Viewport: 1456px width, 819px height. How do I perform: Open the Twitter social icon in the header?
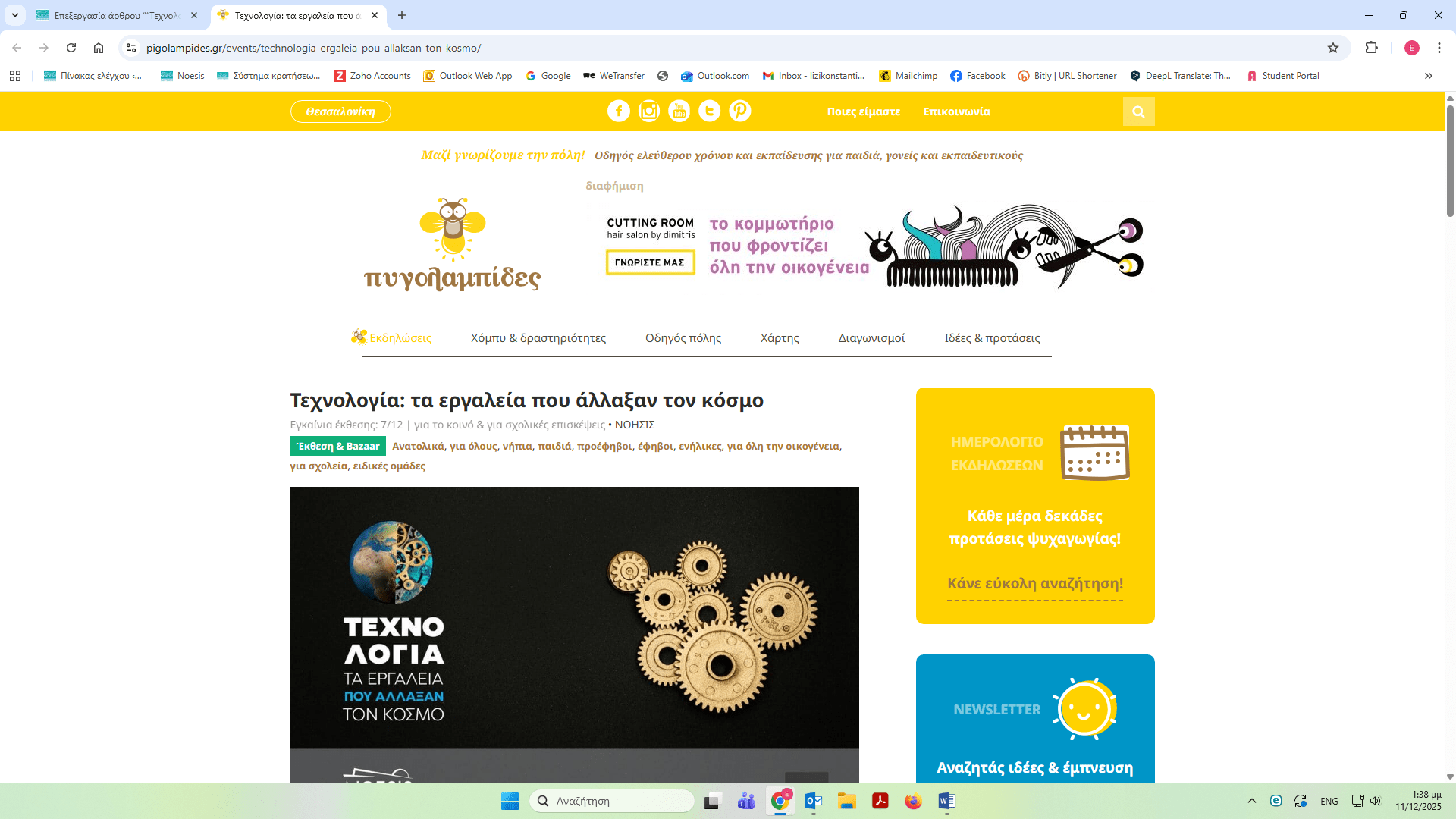709,111
